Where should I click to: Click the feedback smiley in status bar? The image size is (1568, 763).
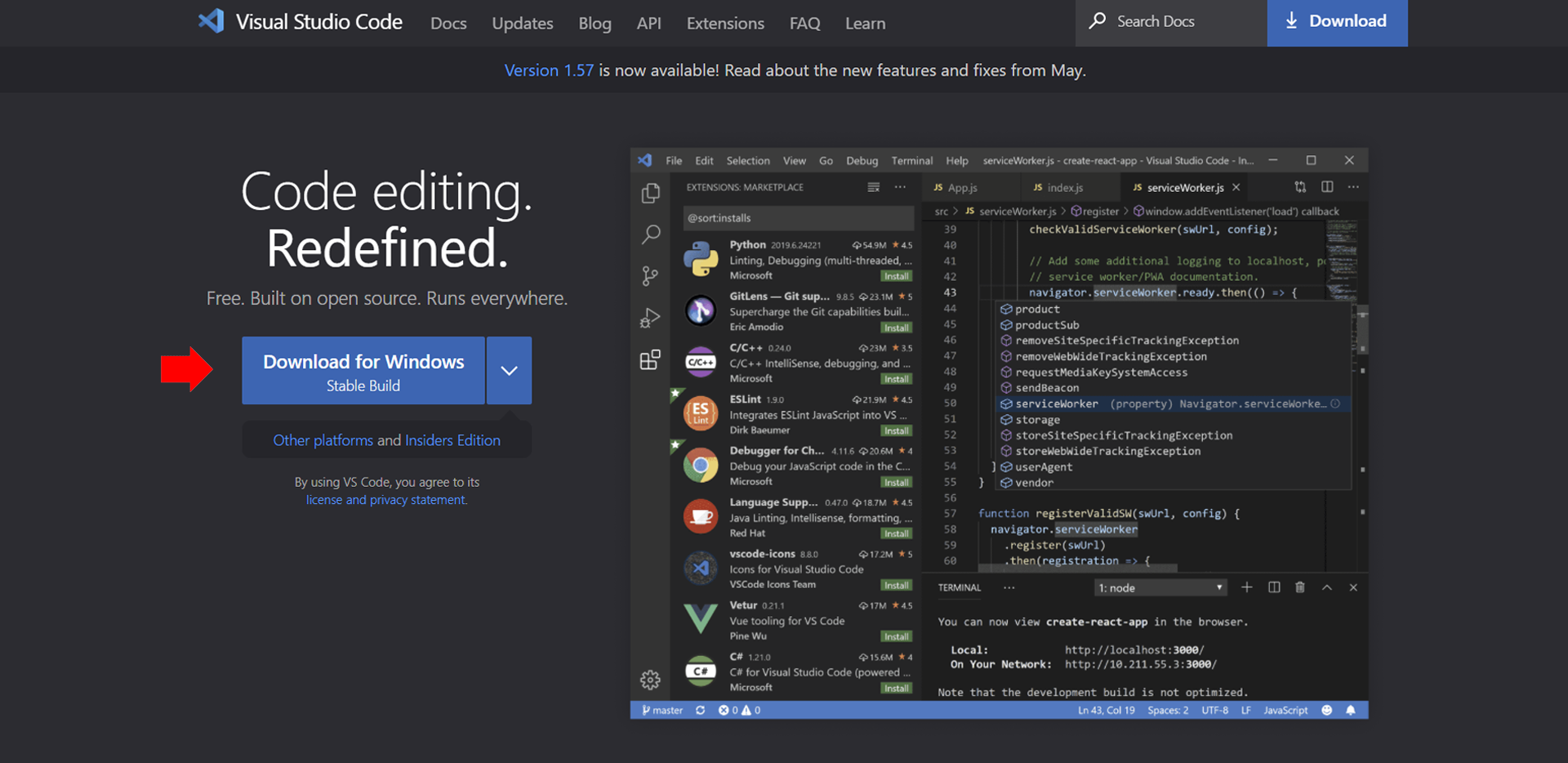click(x=1327, y=710)
